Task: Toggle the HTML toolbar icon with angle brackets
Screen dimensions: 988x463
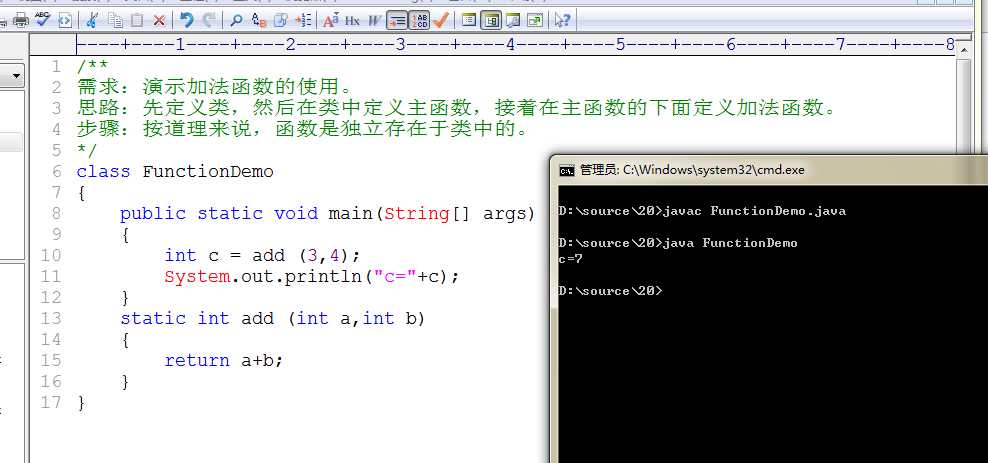Action: pos(64,21)
